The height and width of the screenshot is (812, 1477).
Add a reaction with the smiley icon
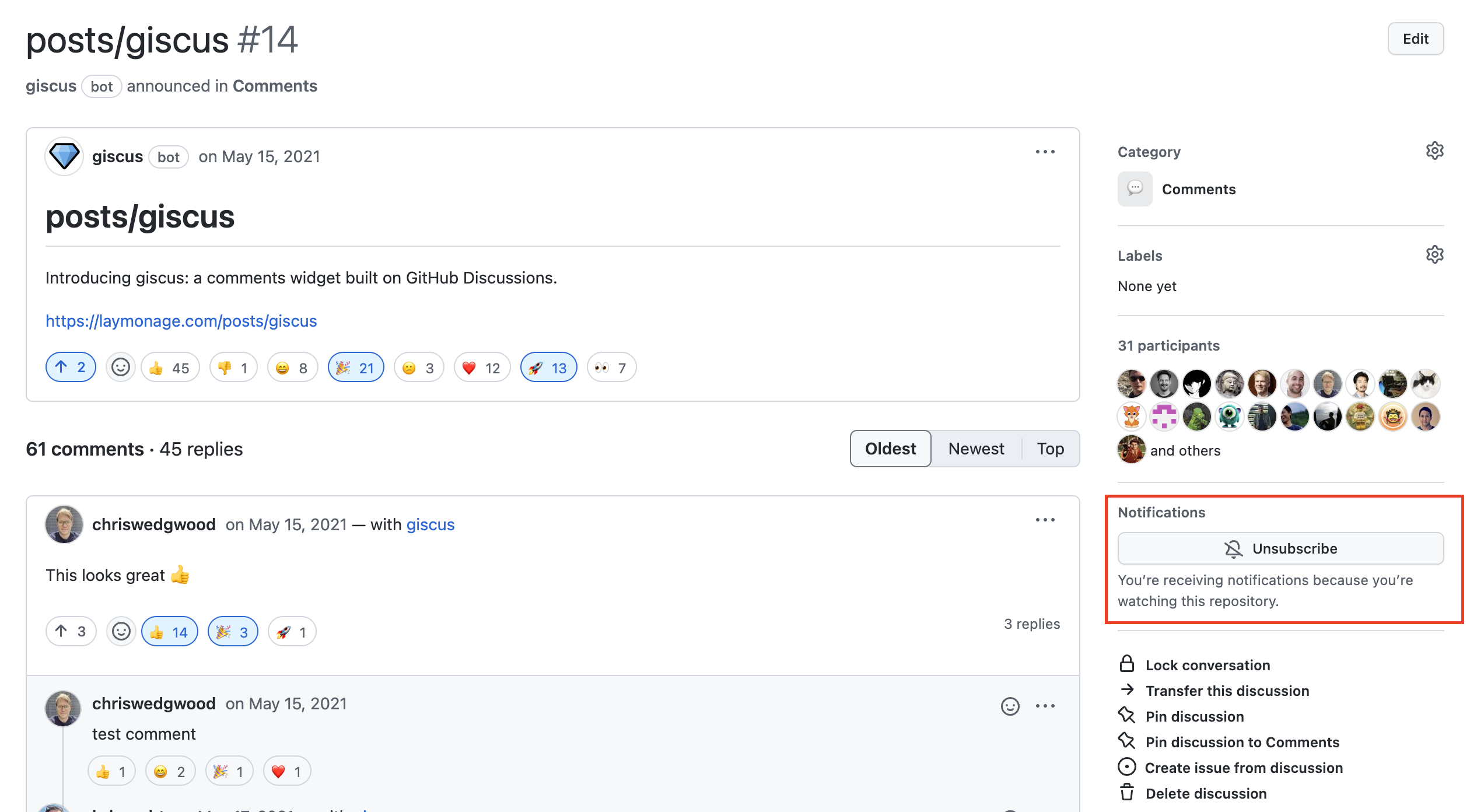pyautogui.click(x=120, y=367)
